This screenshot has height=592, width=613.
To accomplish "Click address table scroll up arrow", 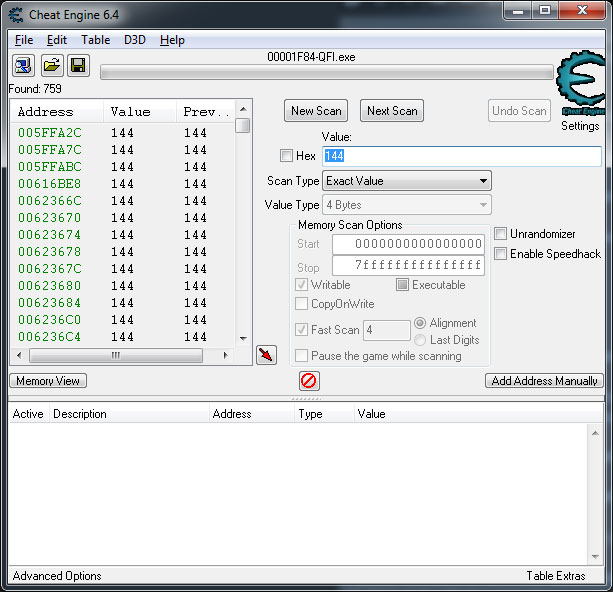I will 595,433.
